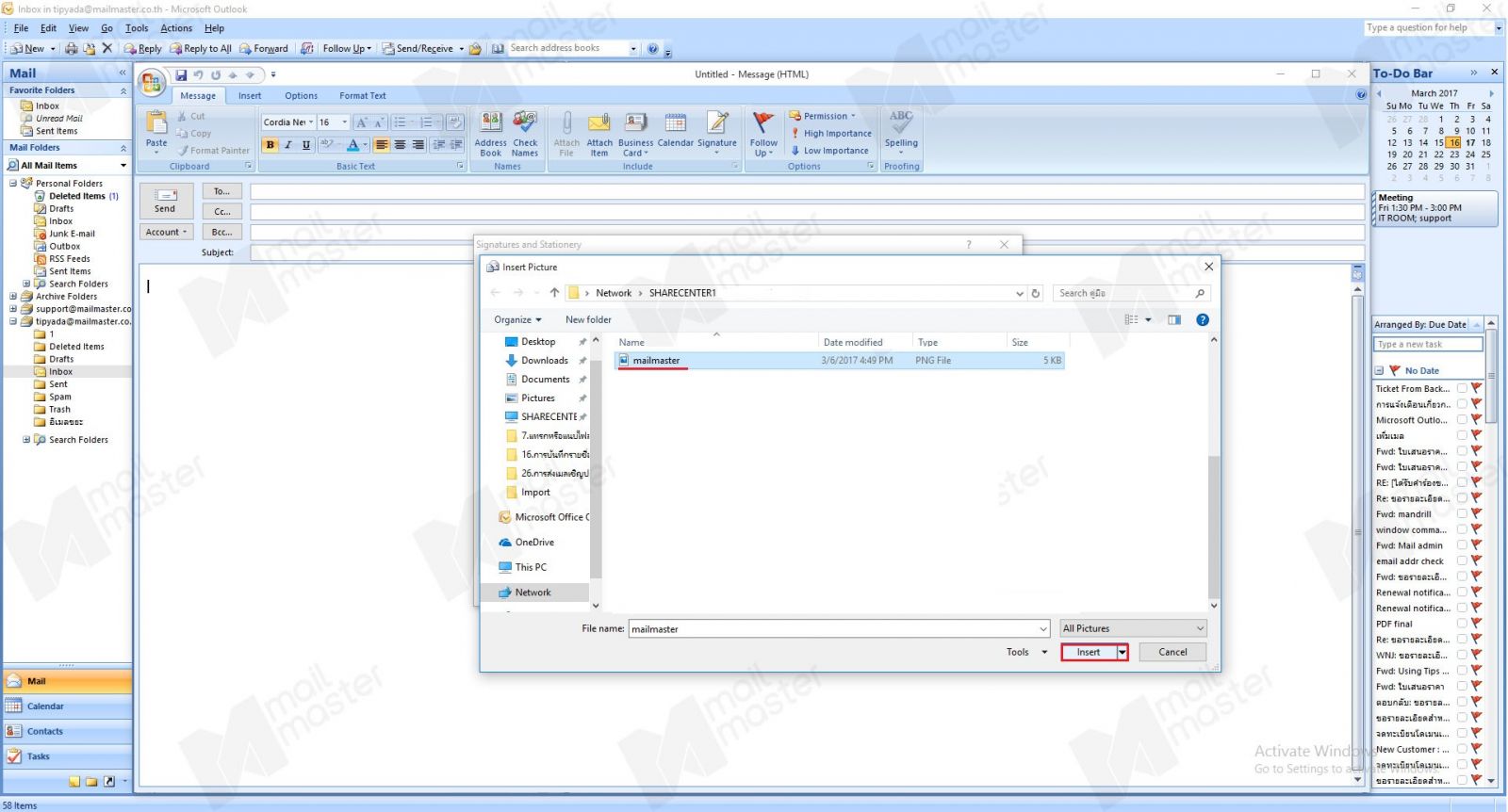
Task: Click the Delete X icon in Outlook toolbar
Action: click(107, 48)
